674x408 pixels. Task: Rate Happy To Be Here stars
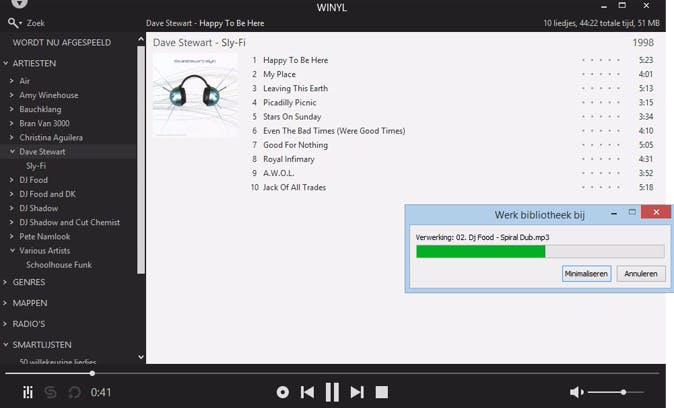click(600, 60)
